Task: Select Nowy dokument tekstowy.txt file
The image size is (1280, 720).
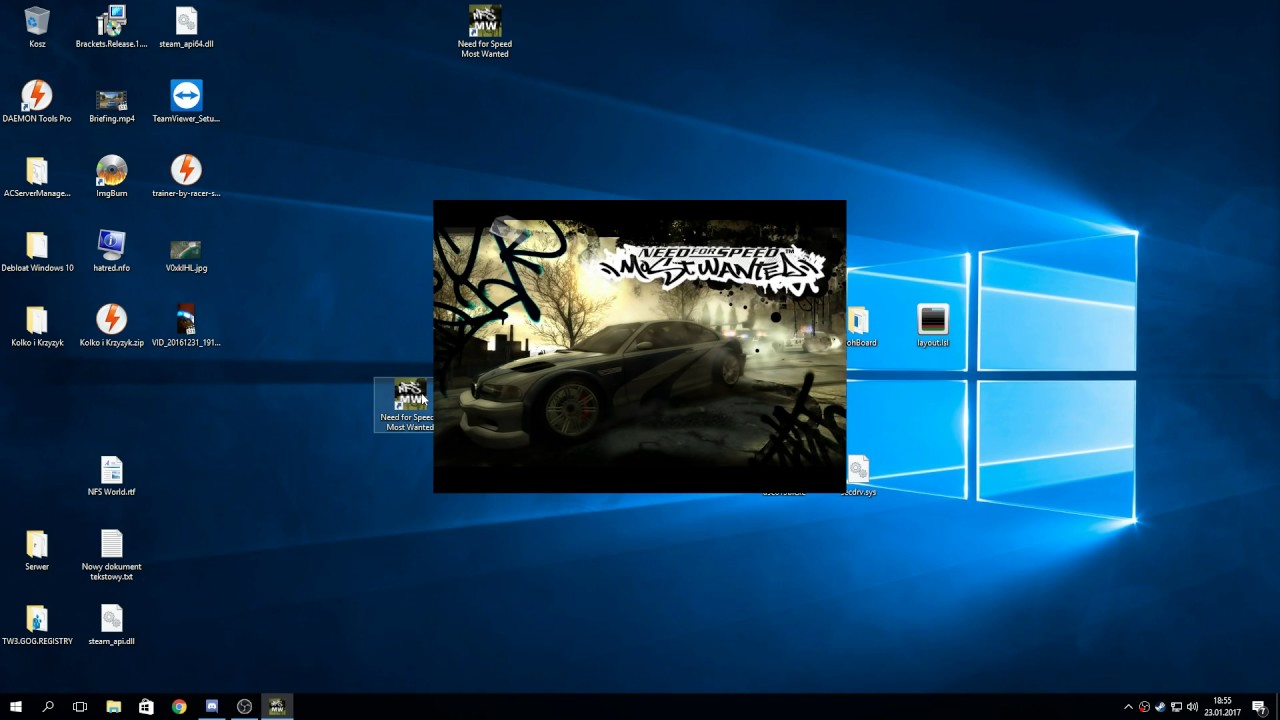Action: tap(111, 554)
